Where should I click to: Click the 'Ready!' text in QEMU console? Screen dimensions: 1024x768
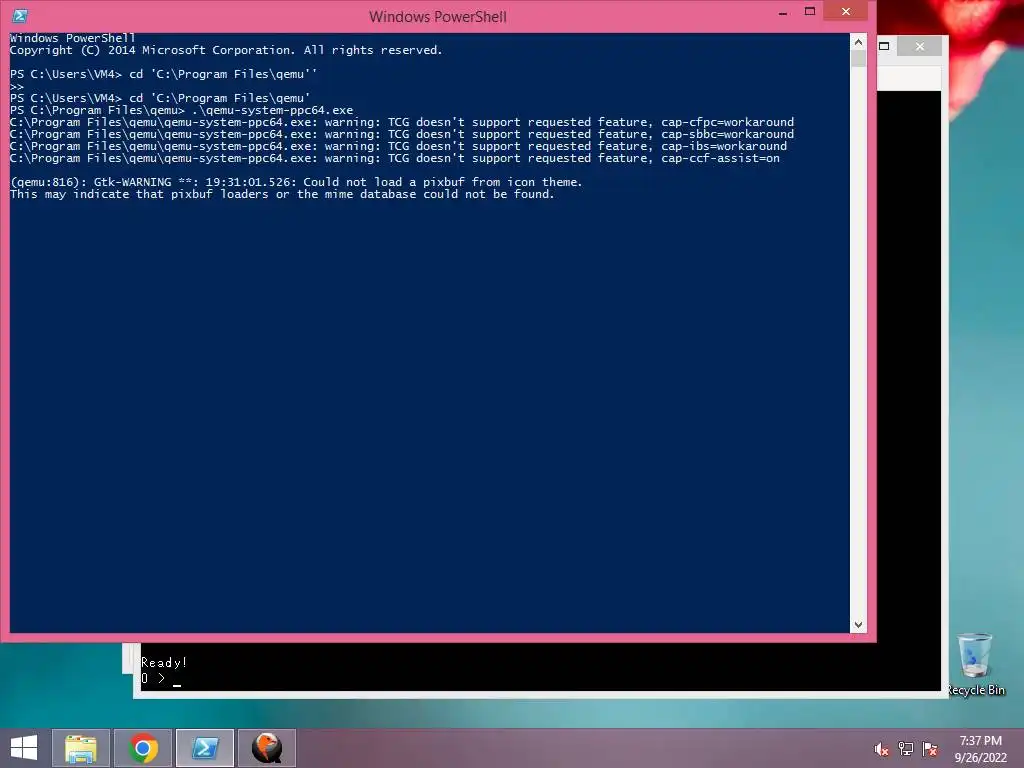pos(164,662)
